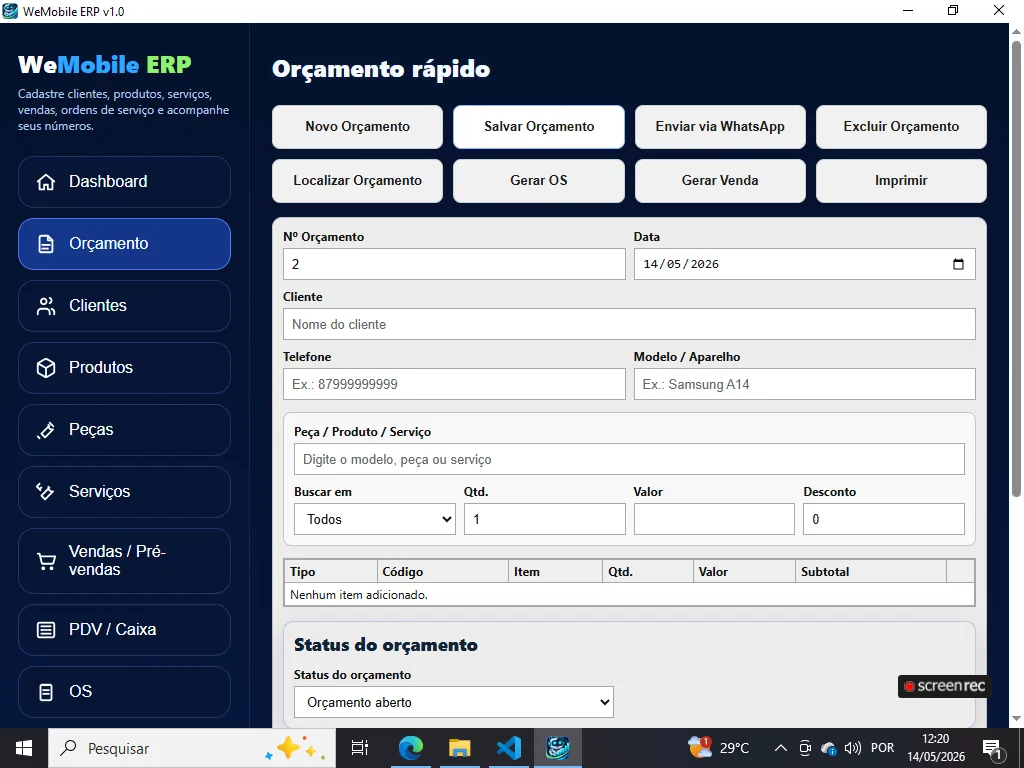Click Localizar Orçamento button
Screen dimensions: 1024x768
pyautogui.click(x=357, y=181)
